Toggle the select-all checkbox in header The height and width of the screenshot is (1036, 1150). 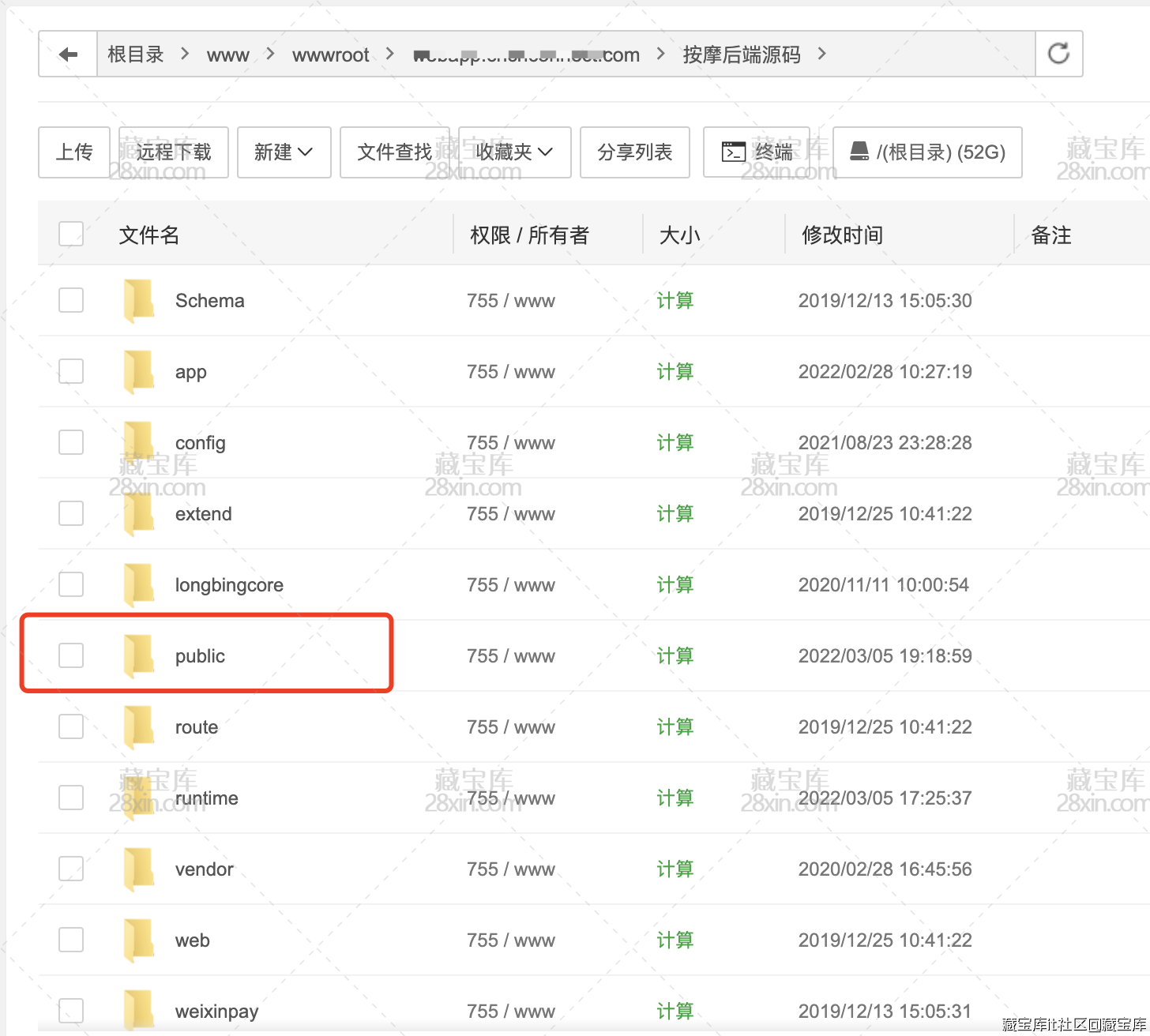(71, 234)
